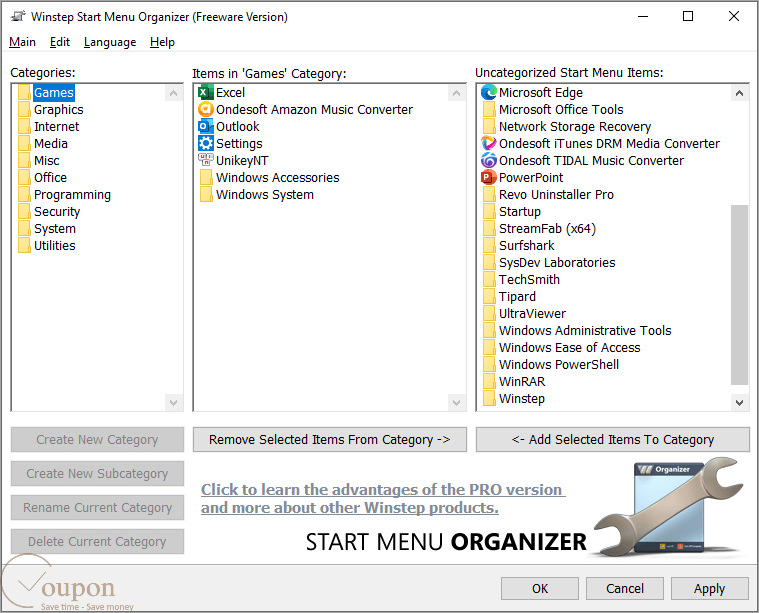Select Windows Administrative Tools item
Screen dimensions: 759x613
click(x=585, y=330)
